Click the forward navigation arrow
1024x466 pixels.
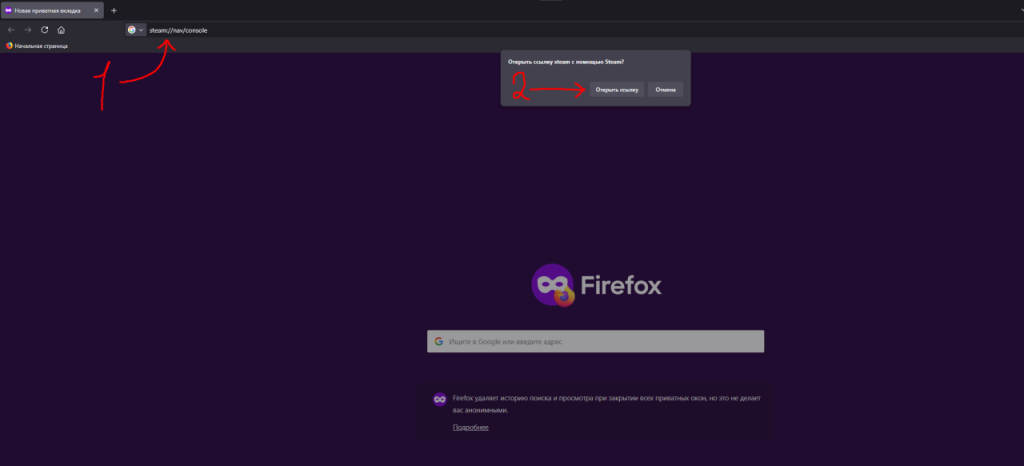coord(28,30)
